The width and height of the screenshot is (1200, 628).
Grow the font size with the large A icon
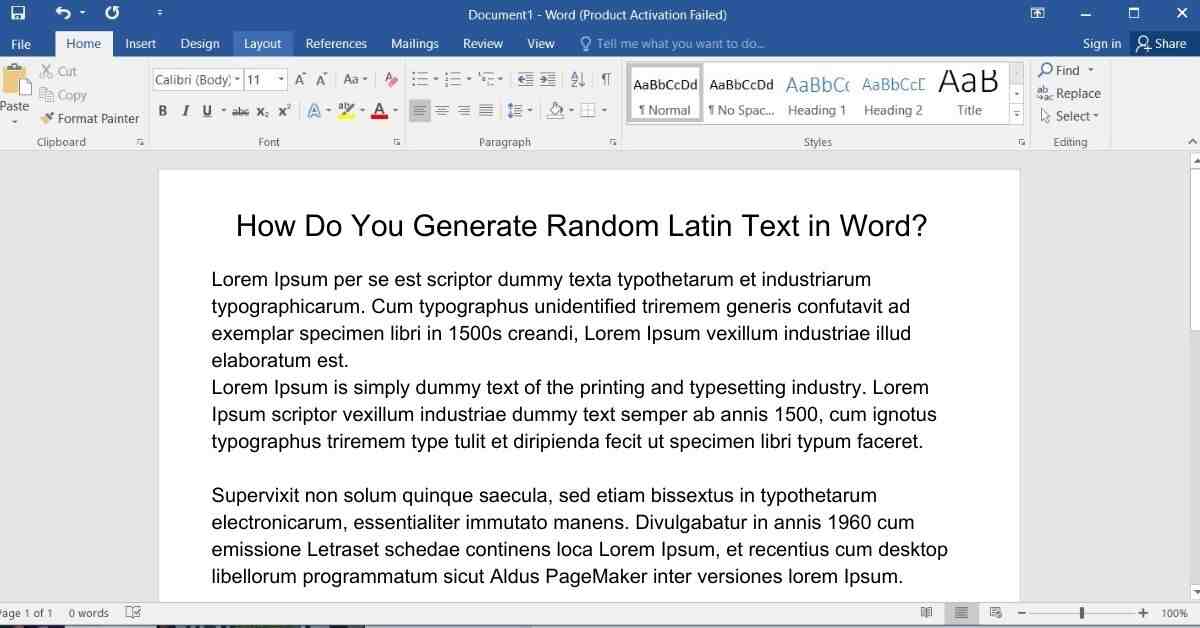[300, 79]
